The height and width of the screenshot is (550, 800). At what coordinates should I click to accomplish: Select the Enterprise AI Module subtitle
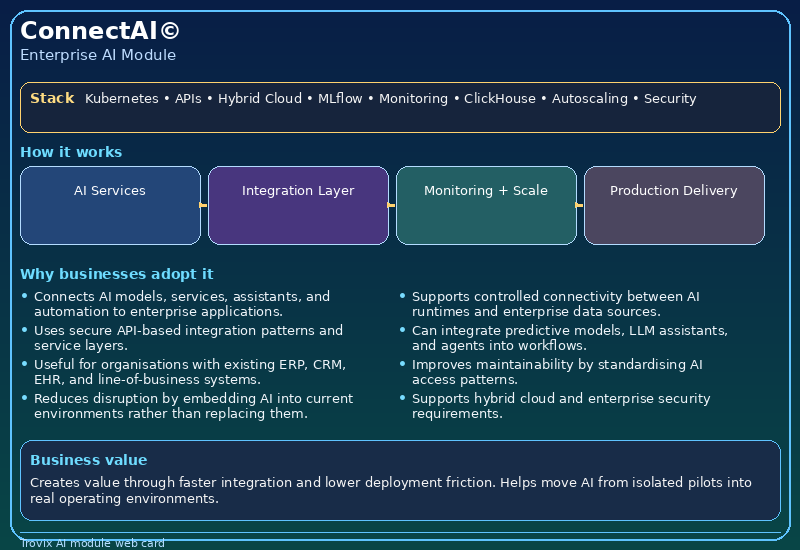tap(98, 55)
